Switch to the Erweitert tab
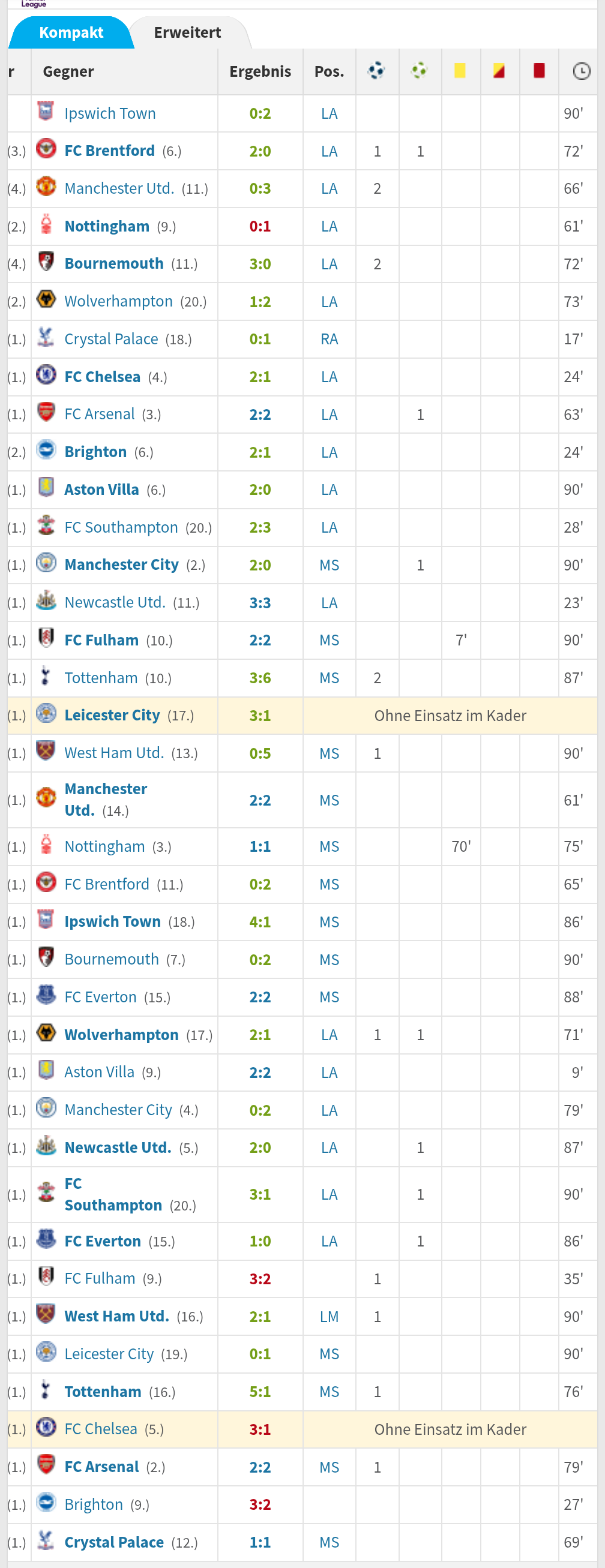605x1568 pixels. coord(188,32)
